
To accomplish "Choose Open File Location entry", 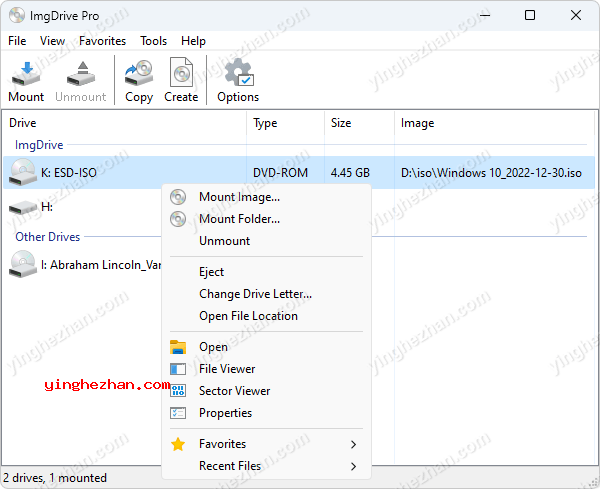I will 266,316.
